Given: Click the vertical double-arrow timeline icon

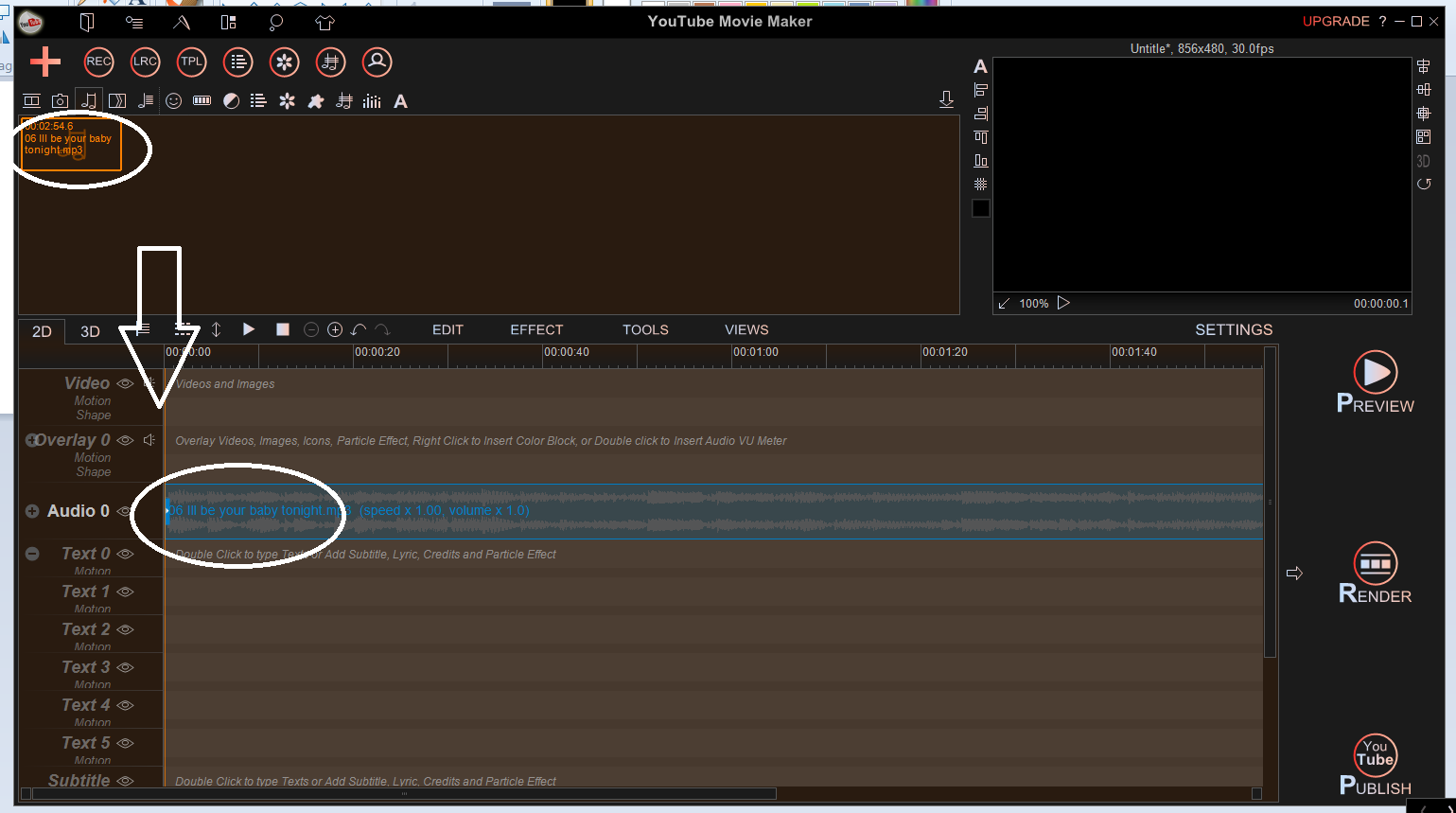Looking at the screenshot, I should 216,329.
